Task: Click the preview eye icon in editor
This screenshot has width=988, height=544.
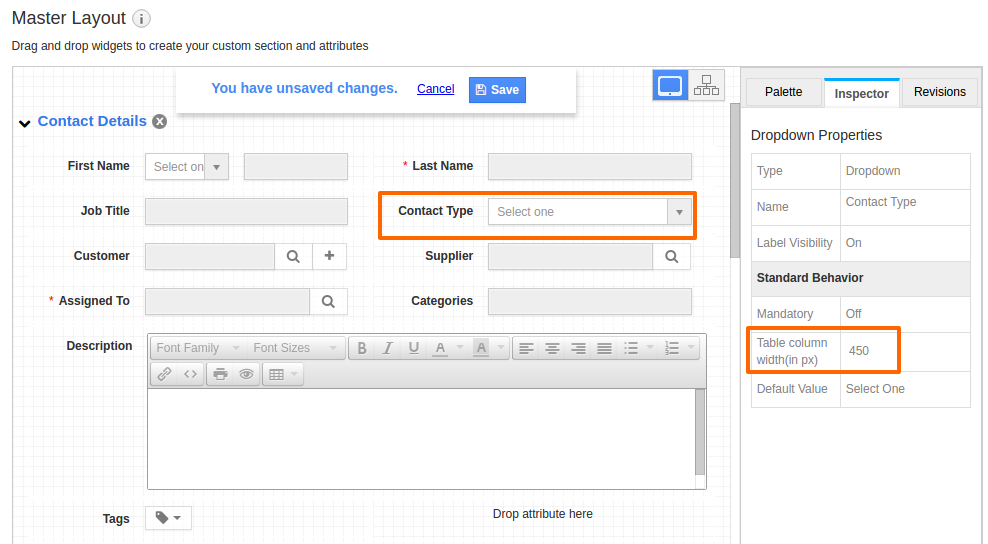Action: (246, 374)
